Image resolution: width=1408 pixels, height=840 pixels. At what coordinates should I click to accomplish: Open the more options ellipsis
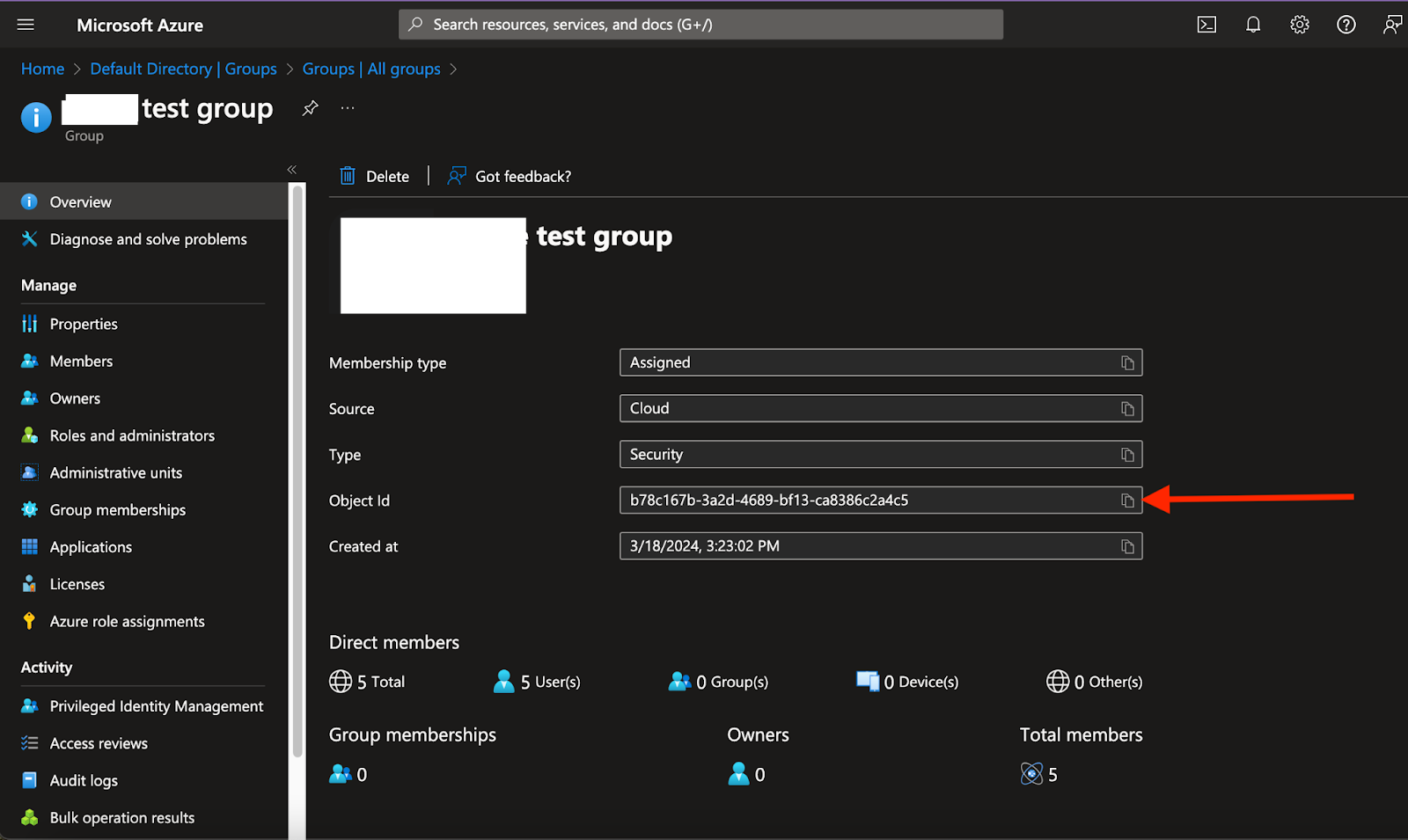[348, 108]
